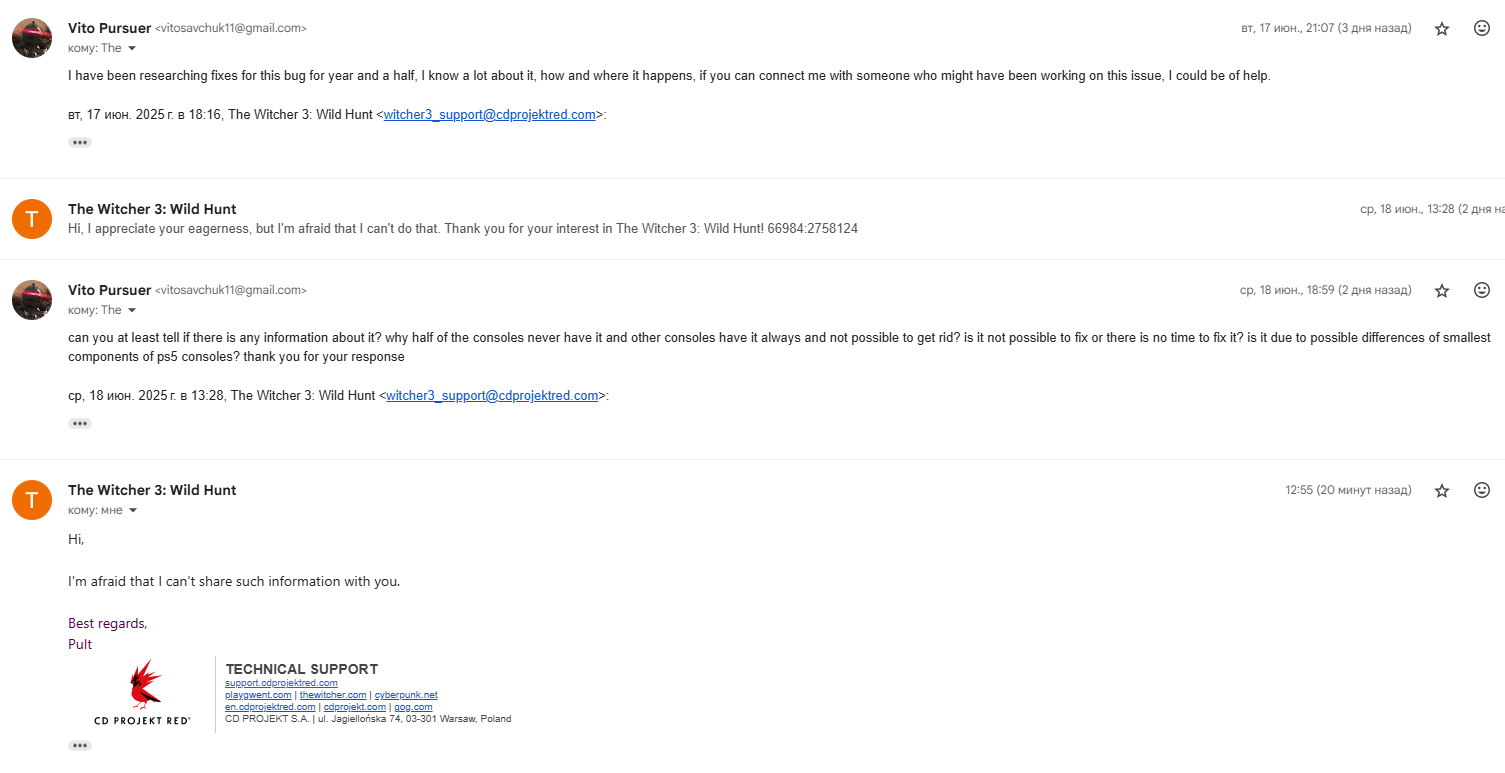Click the CD Projekt Red logo in signature

pos(143,692)
